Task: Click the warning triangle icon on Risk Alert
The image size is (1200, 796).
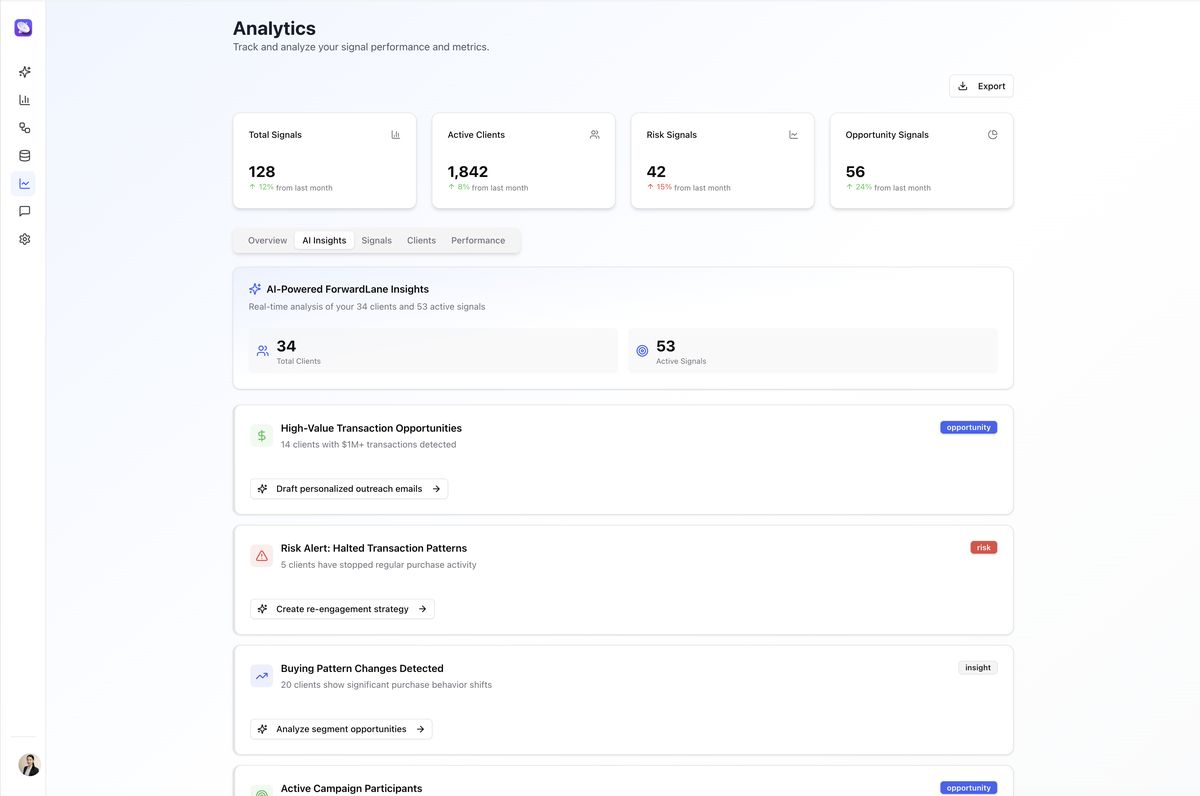Action: click(x=261, y=556)
